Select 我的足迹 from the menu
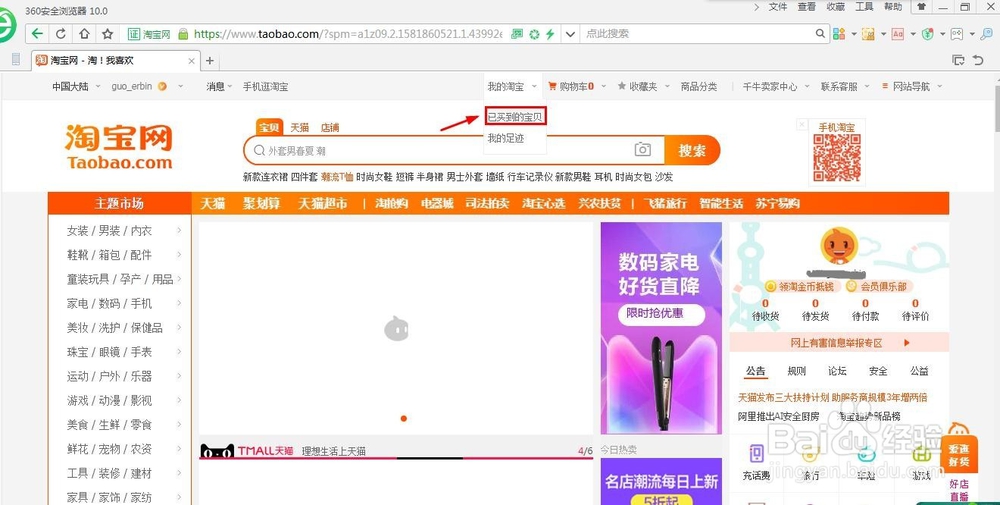This screenshot has width=1000, height=505. pyautogui.click(x=506, y=138)
